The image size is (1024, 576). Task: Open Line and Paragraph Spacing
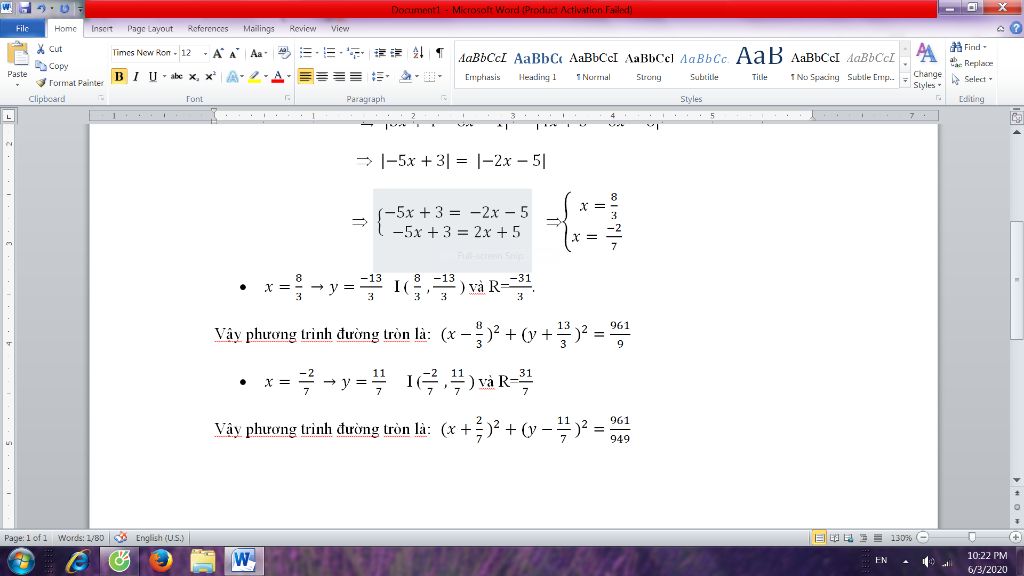[380, 76]
